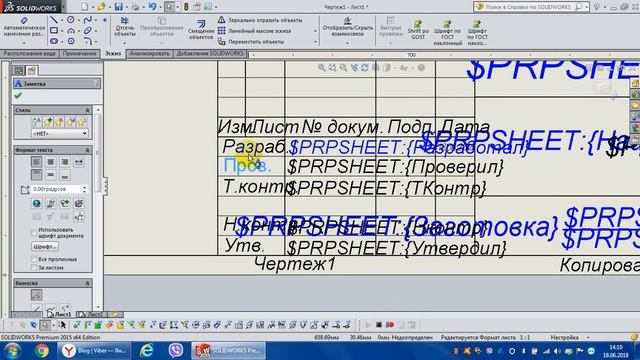Click the Шрифт... button
Image resolution: width=640 pixels, height=360 pixels.
pos(44,247)
